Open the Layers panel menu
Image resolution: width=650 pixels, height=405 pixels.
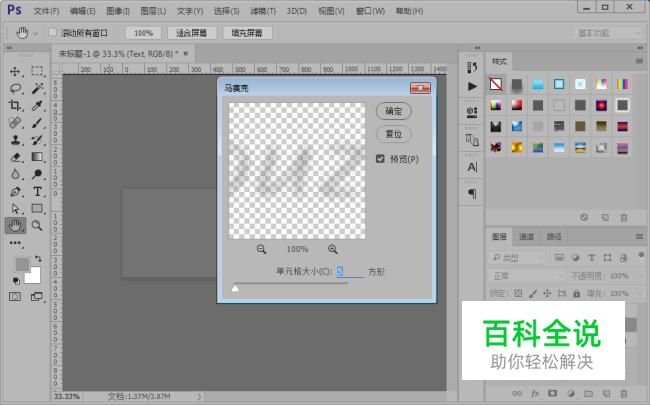tap(639, 237)
